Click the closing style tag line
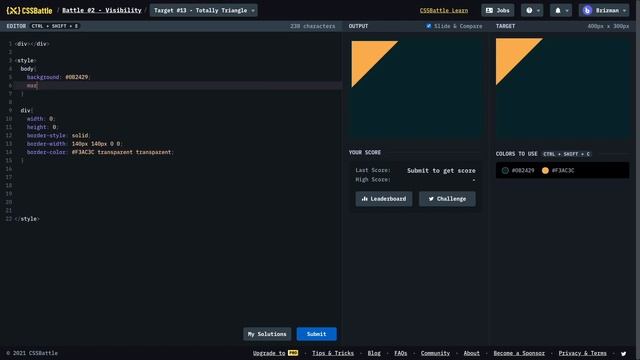Image resolution: width=640 pixels, height=360 pixels. point(27,219)
